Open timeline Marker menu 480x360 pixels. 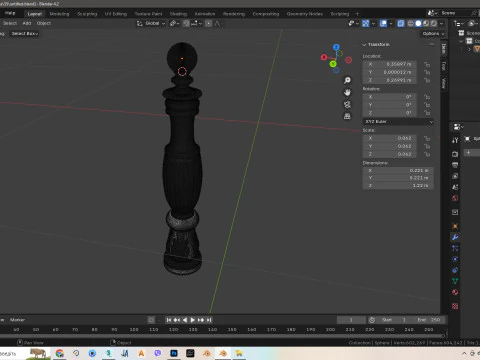pyautogui.click(x=17, y=320)
